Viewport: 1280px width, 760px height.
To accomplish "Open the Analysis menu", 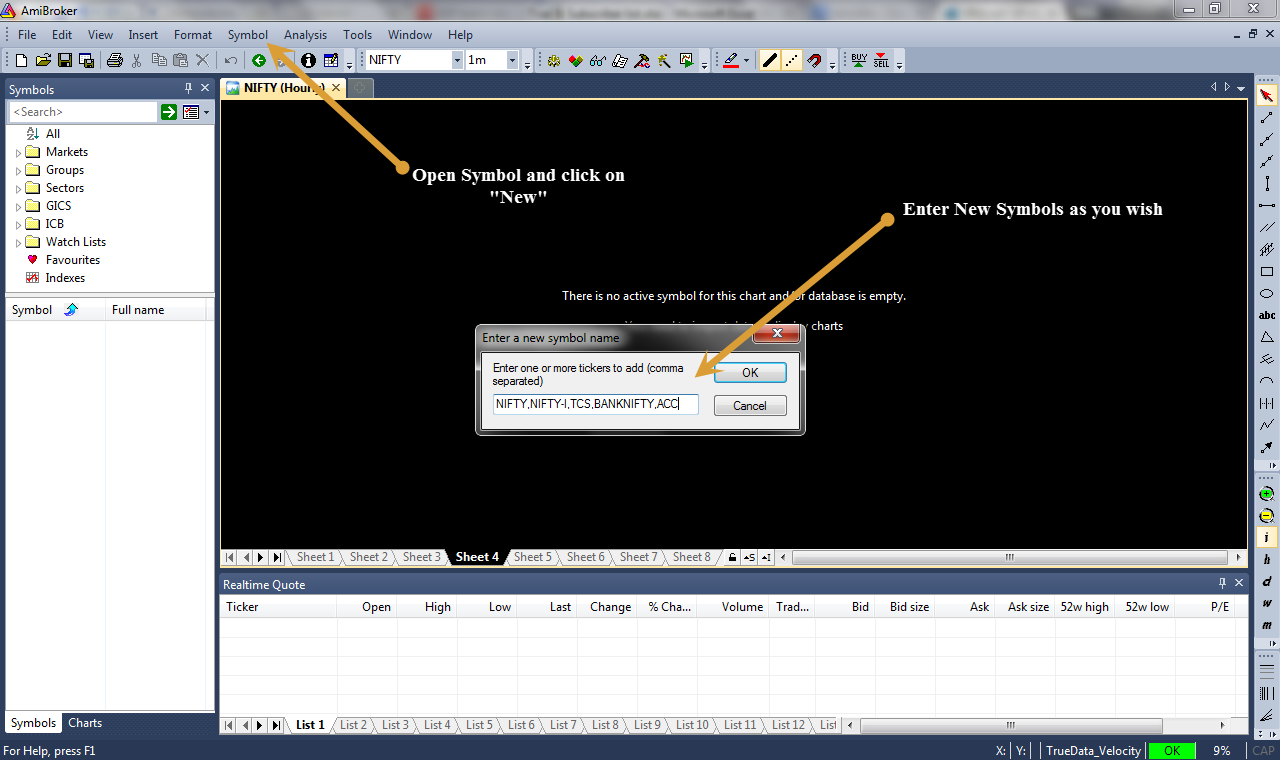I will 305,35.
